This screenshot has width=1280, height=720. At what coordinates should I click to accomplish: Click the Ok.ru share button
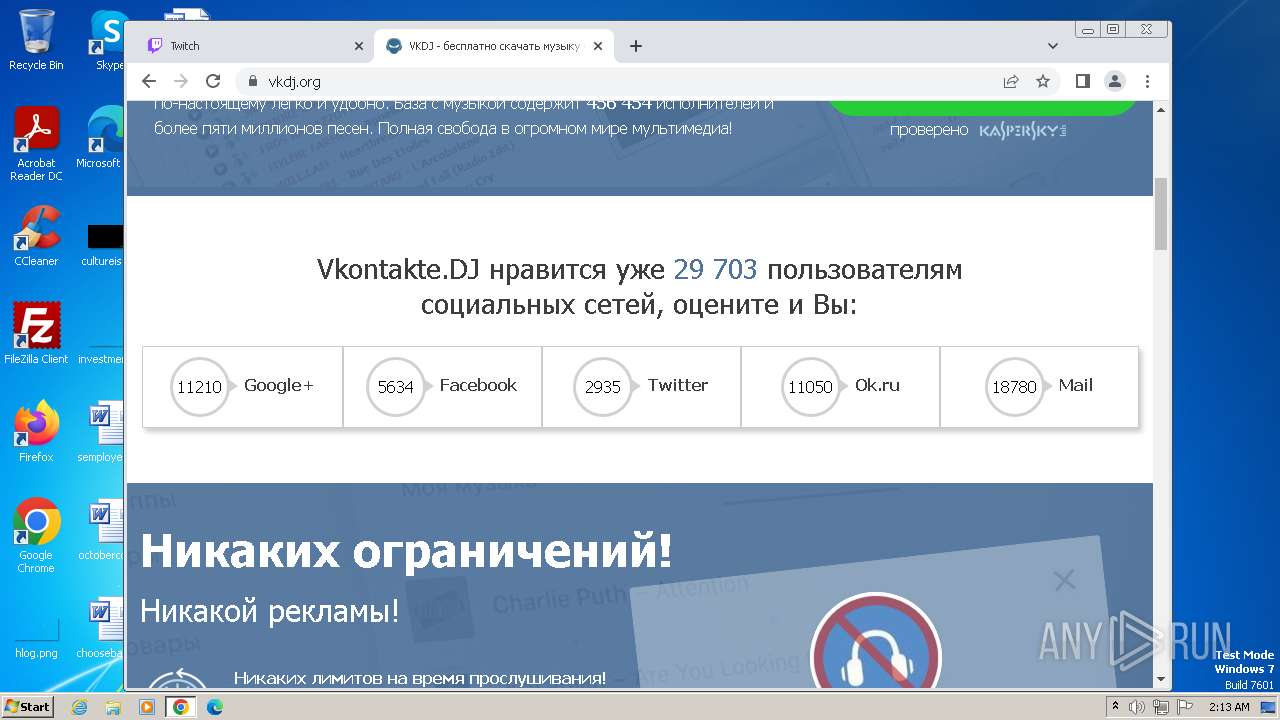840,387
